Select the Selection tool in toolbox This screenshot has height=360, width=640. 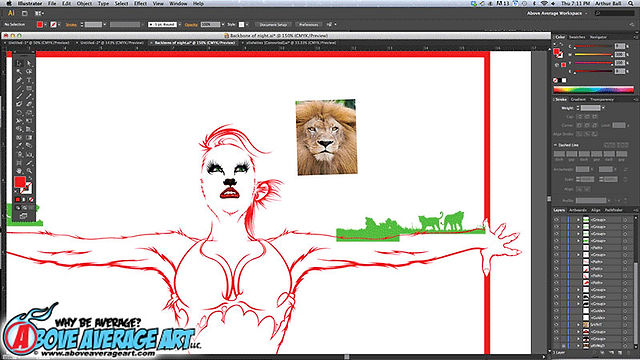pyautogui.click(x=19, y=63)
